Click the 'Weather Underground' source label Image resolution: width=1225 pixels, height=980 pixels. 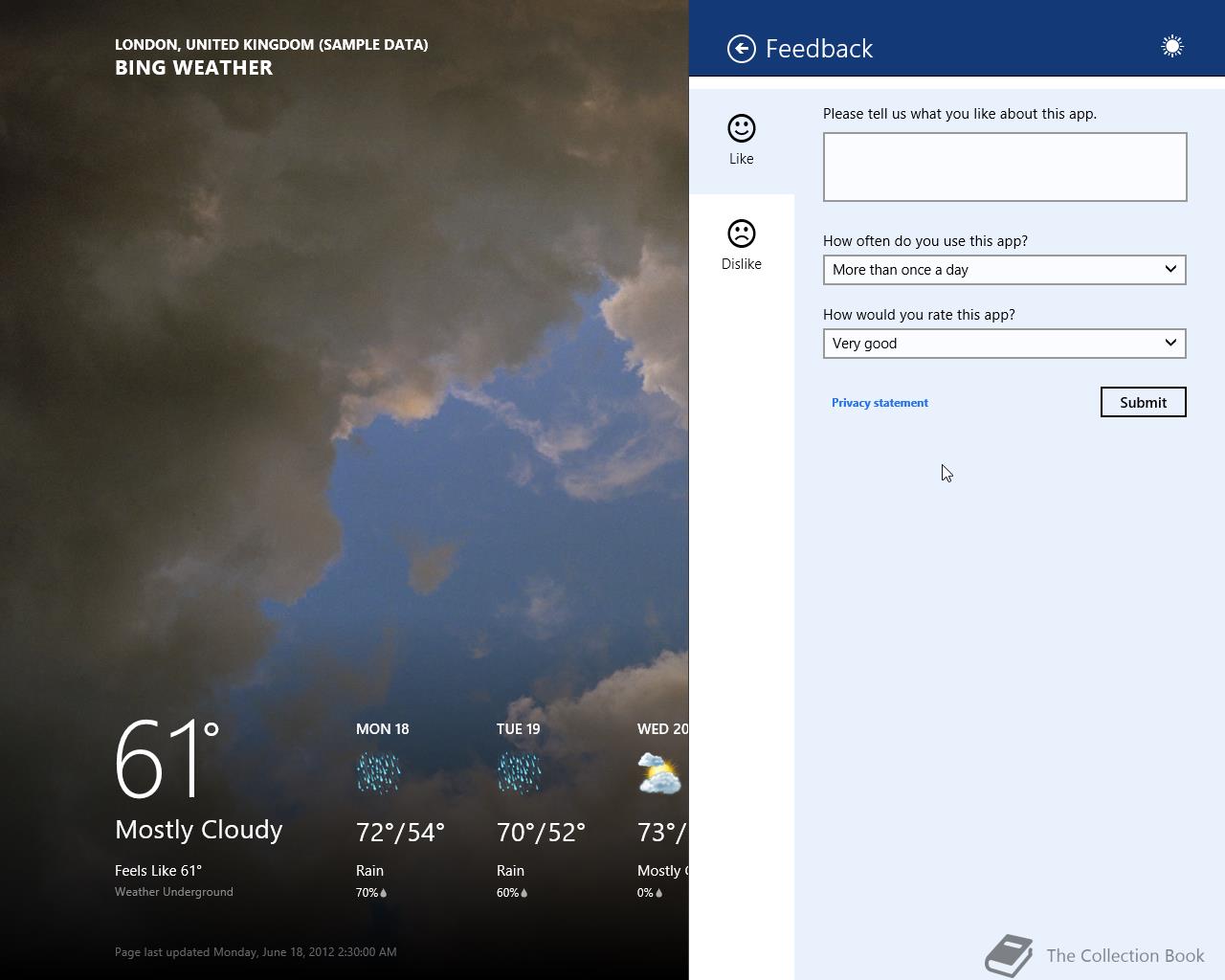(174, 892)
